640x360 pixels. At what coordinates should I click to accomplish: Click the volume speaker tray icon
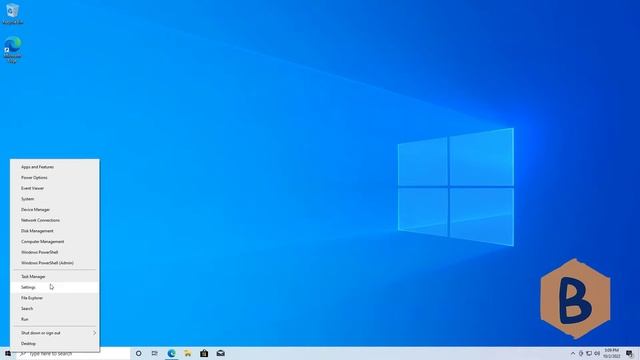[597, 353]
